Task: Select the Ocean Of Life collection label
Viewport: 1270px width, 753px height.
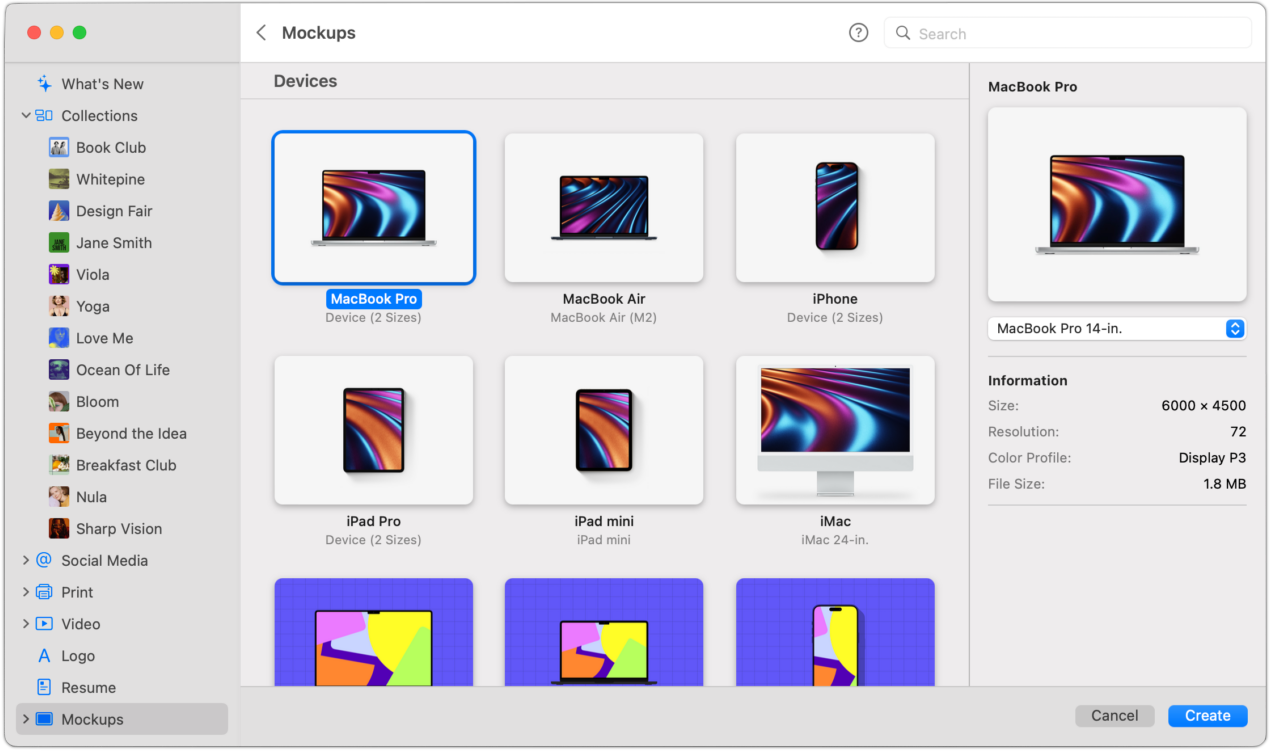Action: (123, 370)
